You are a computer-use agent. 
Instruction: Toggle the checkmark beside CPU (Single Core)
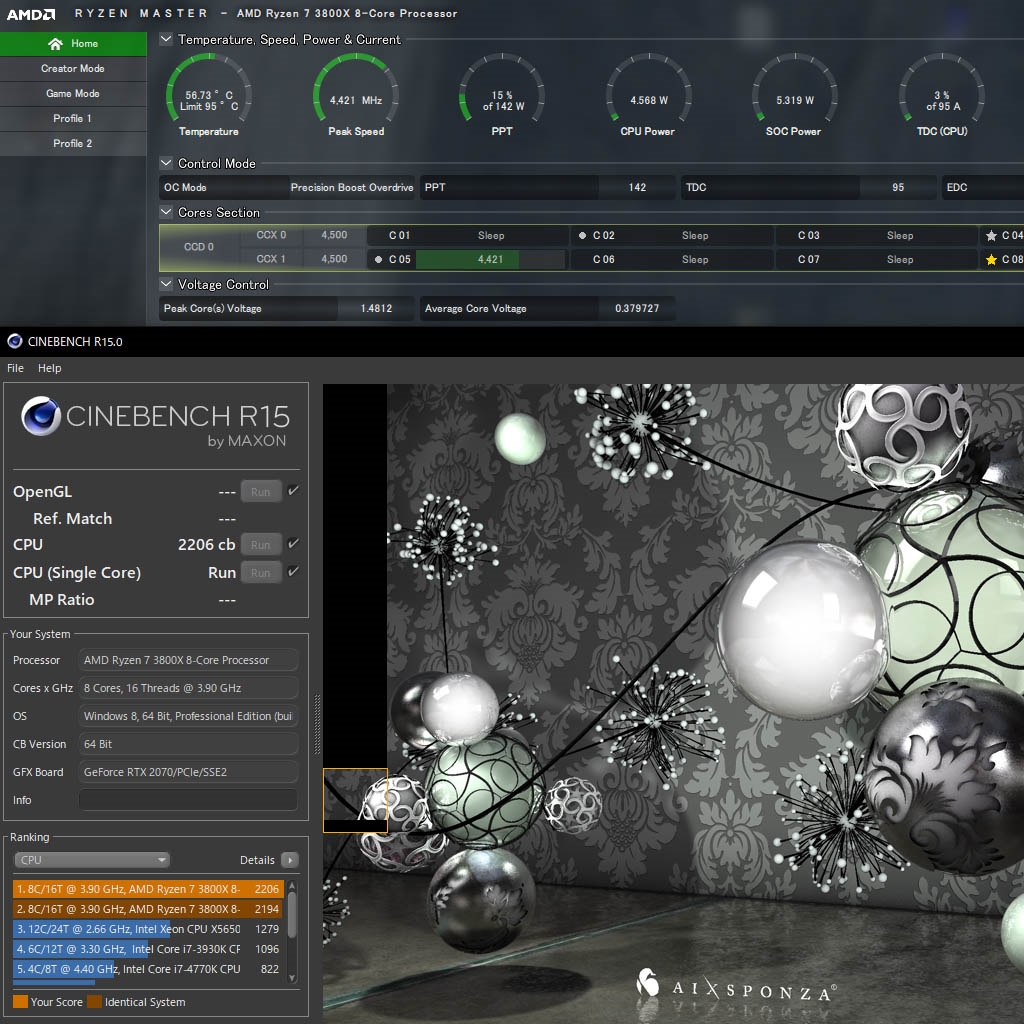[293, 571]
